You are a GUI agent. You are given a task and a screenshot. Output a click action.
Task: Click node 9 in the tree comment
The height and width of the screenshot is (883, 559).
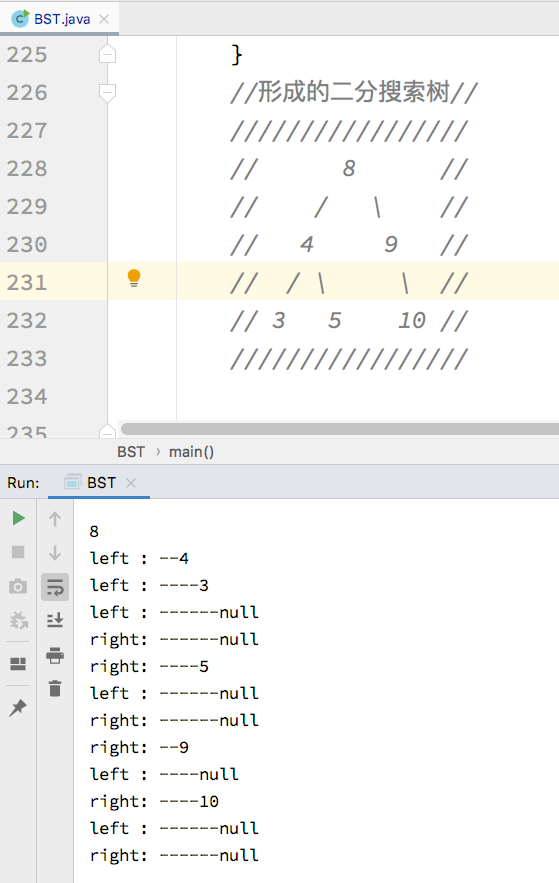tap(391, 244)
